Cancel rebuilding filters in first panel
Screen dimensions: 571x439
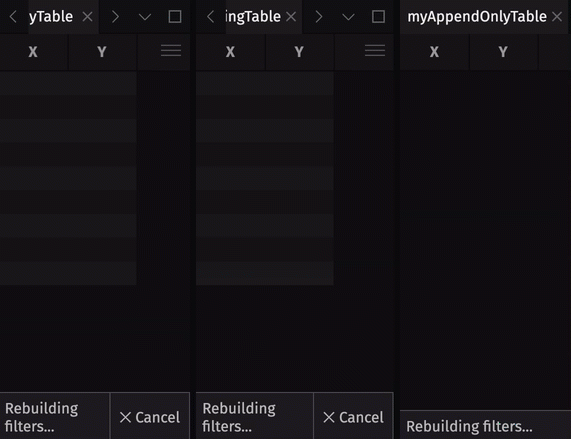[150, 417]
